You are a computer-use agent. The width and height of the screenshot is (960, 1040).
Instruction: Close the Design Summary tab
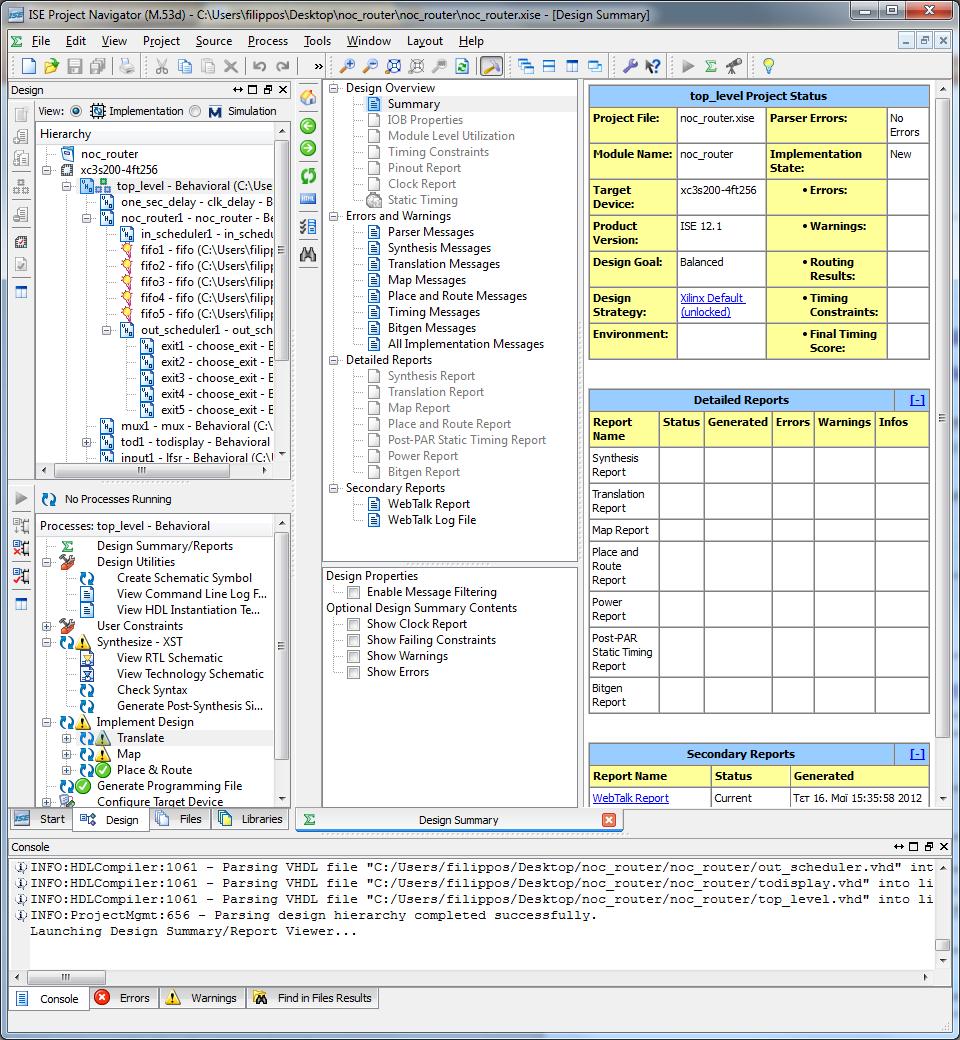[x=608, y=820]
